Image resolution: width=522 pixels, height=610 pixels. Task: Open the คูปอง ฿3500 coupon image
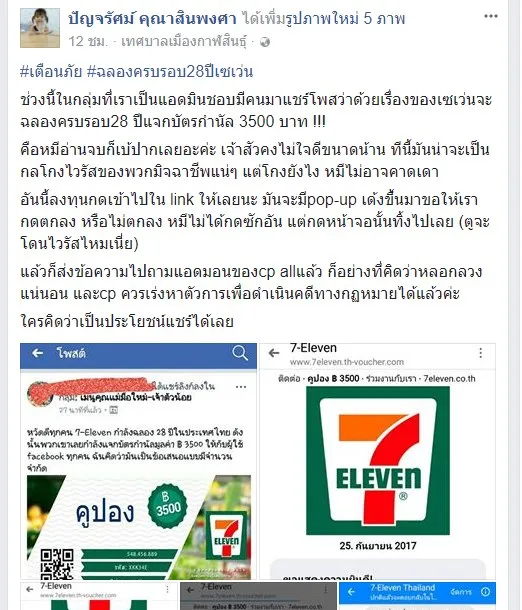pyautogui.click(x=139, y=527)
